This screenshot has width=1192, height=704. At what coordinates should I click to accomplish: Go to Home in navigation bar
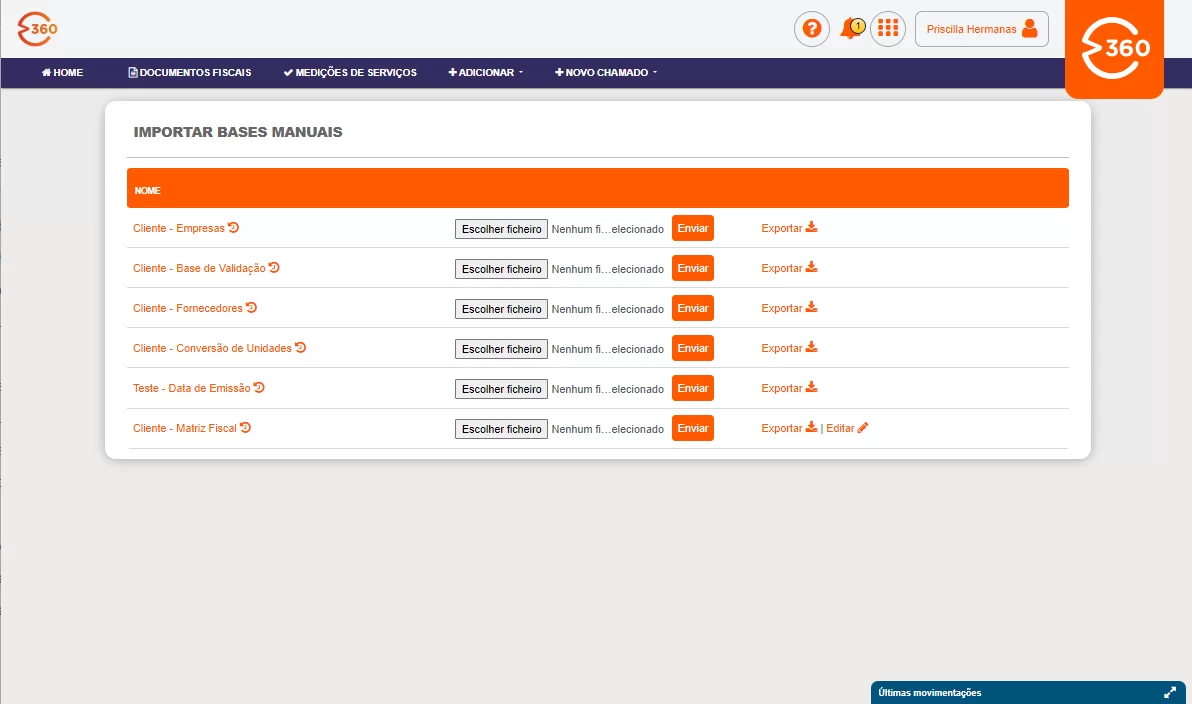[62, 72]
